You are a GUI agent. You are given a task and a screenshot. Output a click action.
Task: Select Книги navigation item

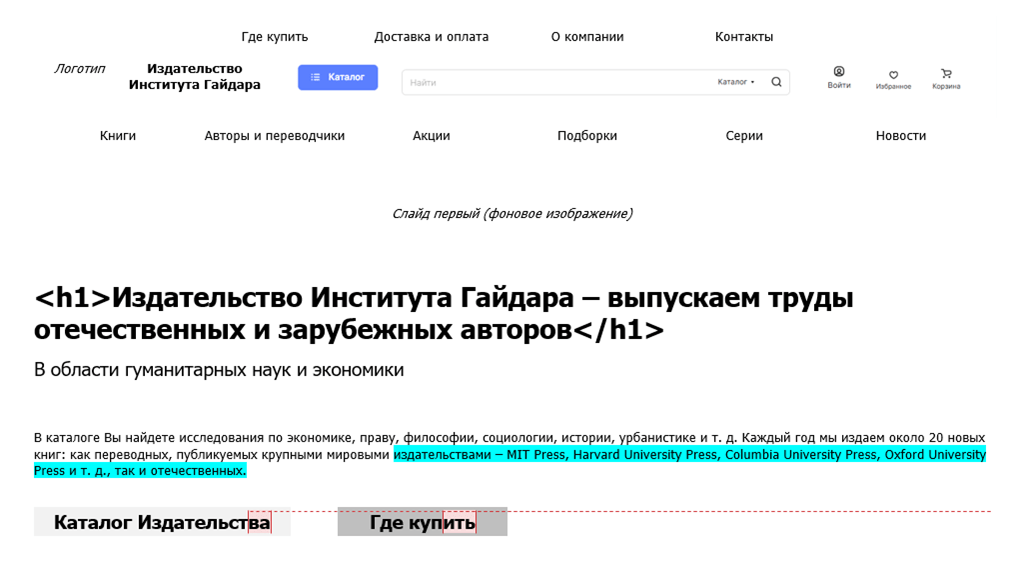point(118,136)
